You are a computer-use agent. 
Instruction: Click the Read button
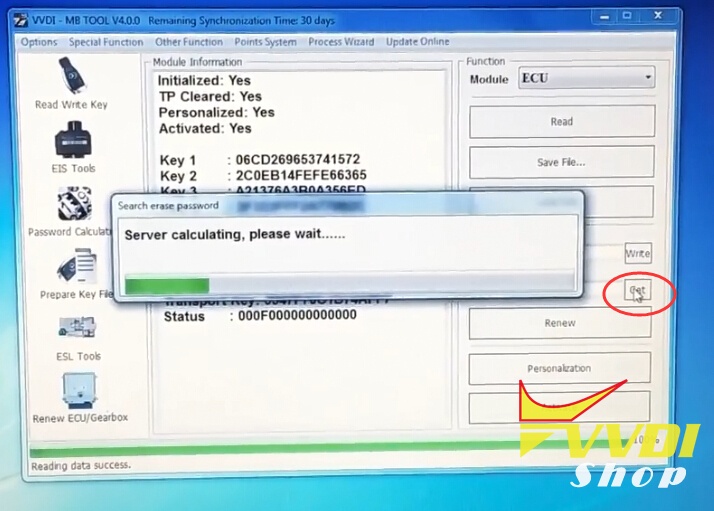tap(562, 122)
